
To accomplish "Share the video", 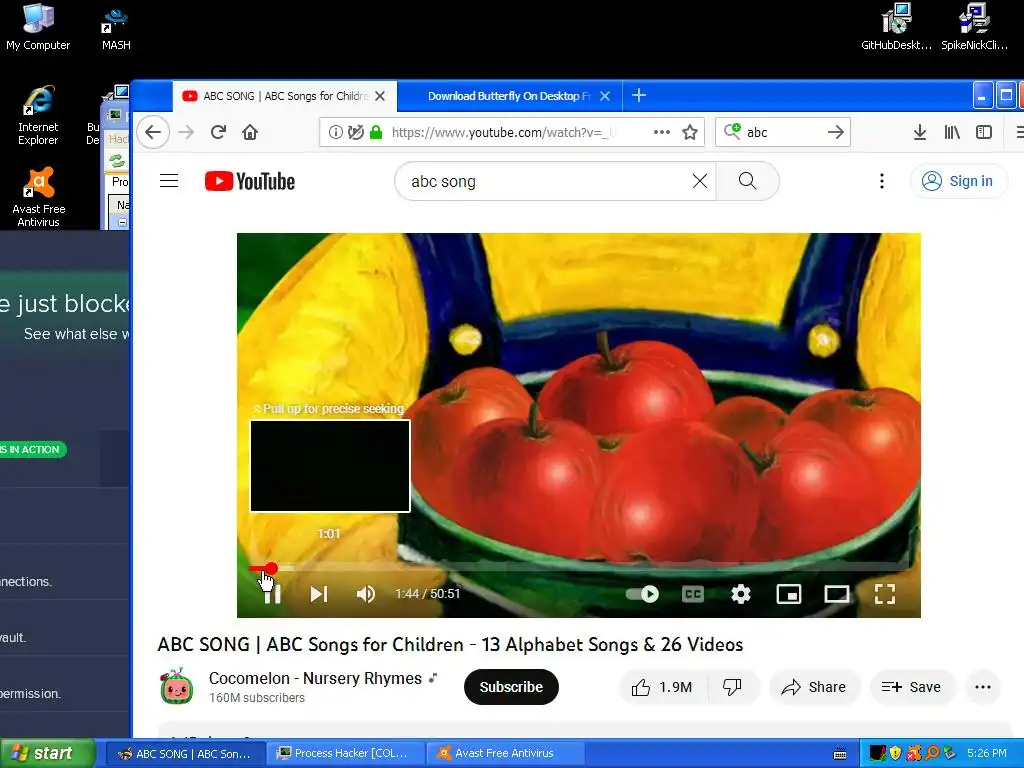I will pyautogui.click(x=814, y=687).
